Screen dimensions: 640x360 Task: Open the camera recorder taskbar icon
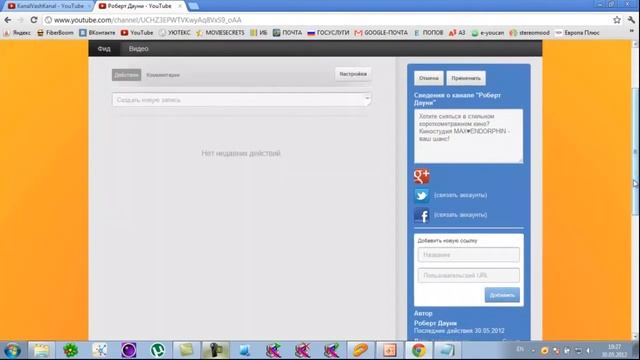click(216, 350)
